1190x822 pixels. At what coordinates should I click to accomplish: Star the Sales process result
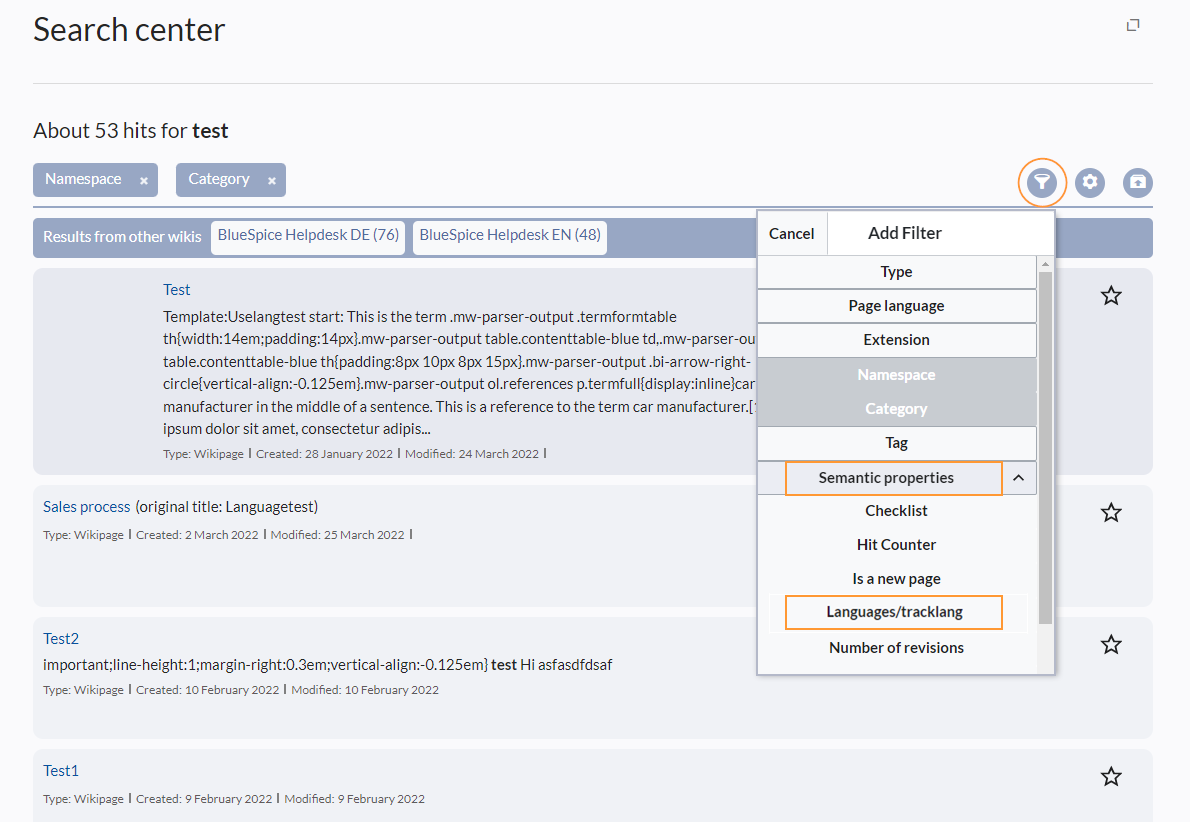[x=1111, y=512]
